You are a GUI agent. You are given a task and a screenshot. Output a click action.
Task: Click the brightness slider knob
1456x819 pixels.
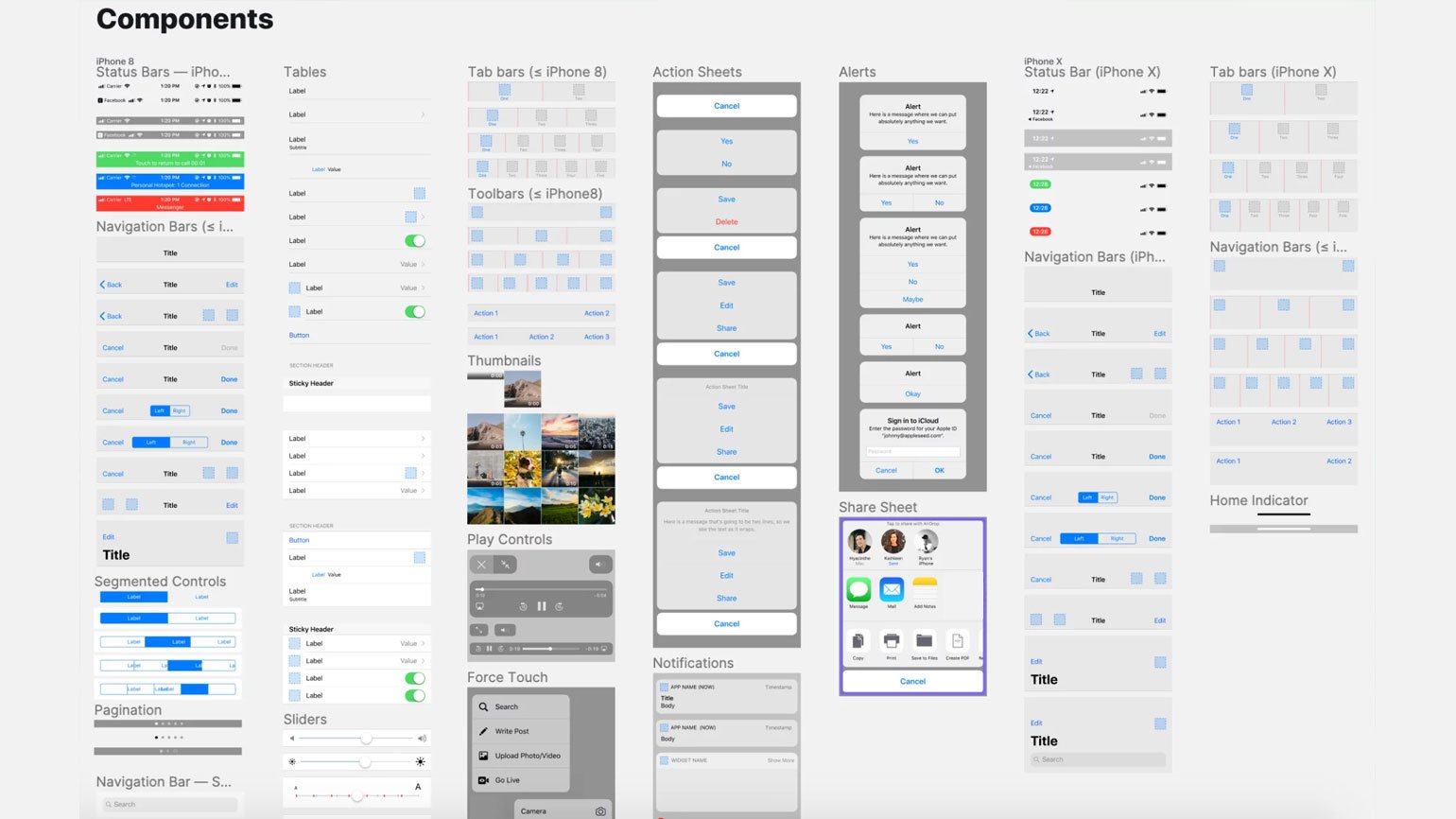[365, 762]
